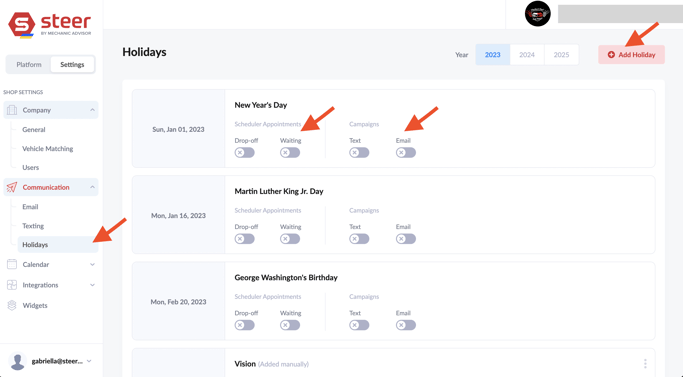This screenshot has width=683, height=377.
Task: Click the Martin Luther King Jr. Day title
Action: click(279, 191)
